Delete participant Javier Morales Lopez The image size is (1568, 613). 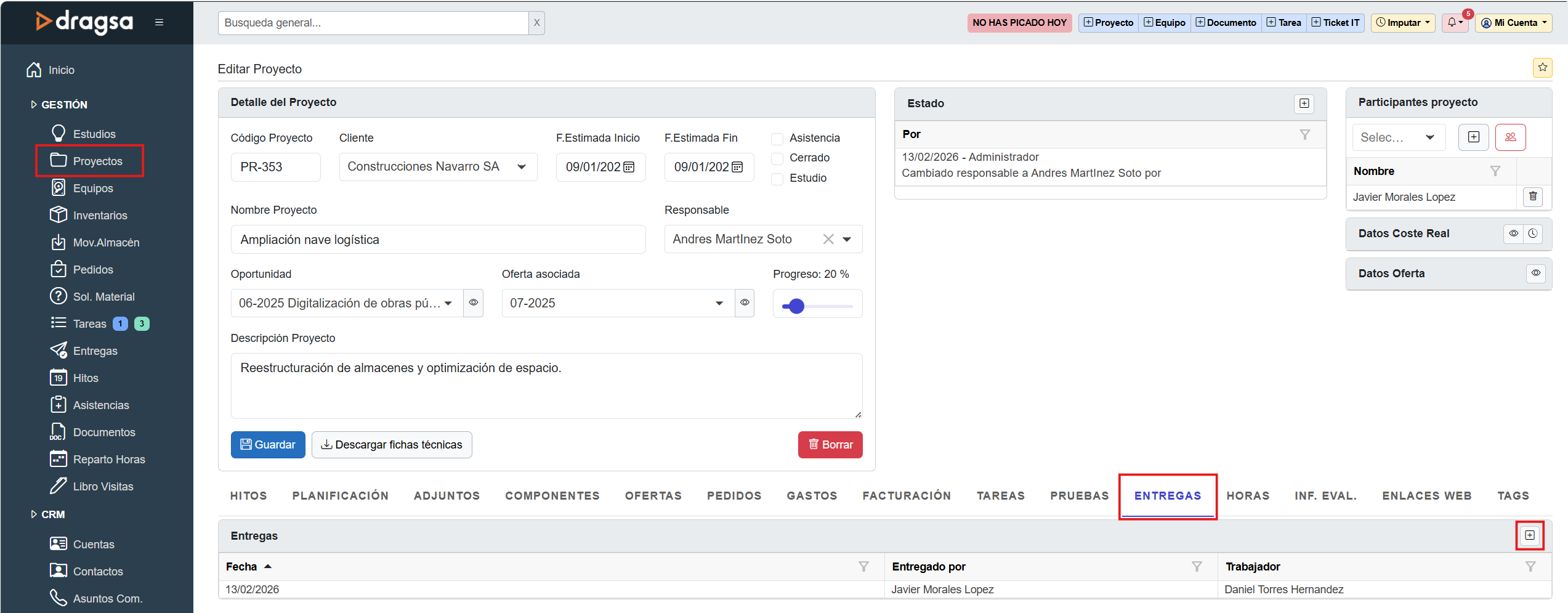click(1533, 197)
